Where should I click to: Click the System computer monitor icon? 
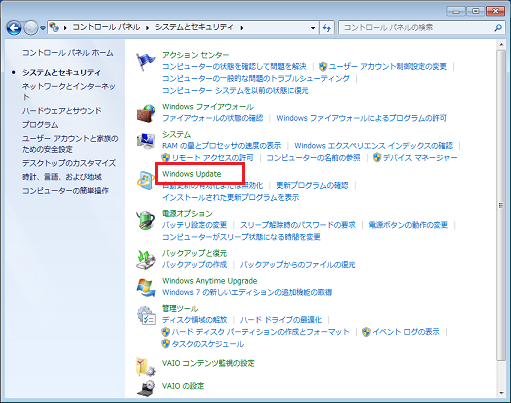pyautogui.click(x=146, y=141)
